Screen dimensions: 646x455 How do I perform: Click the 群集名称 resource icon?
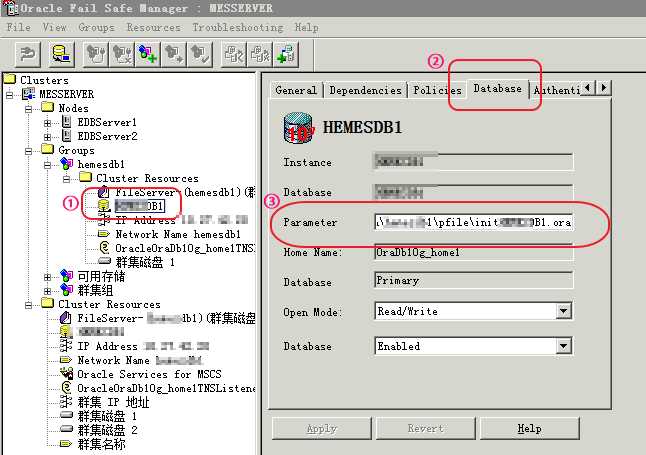pyautogui.click(x=66, y=443)
